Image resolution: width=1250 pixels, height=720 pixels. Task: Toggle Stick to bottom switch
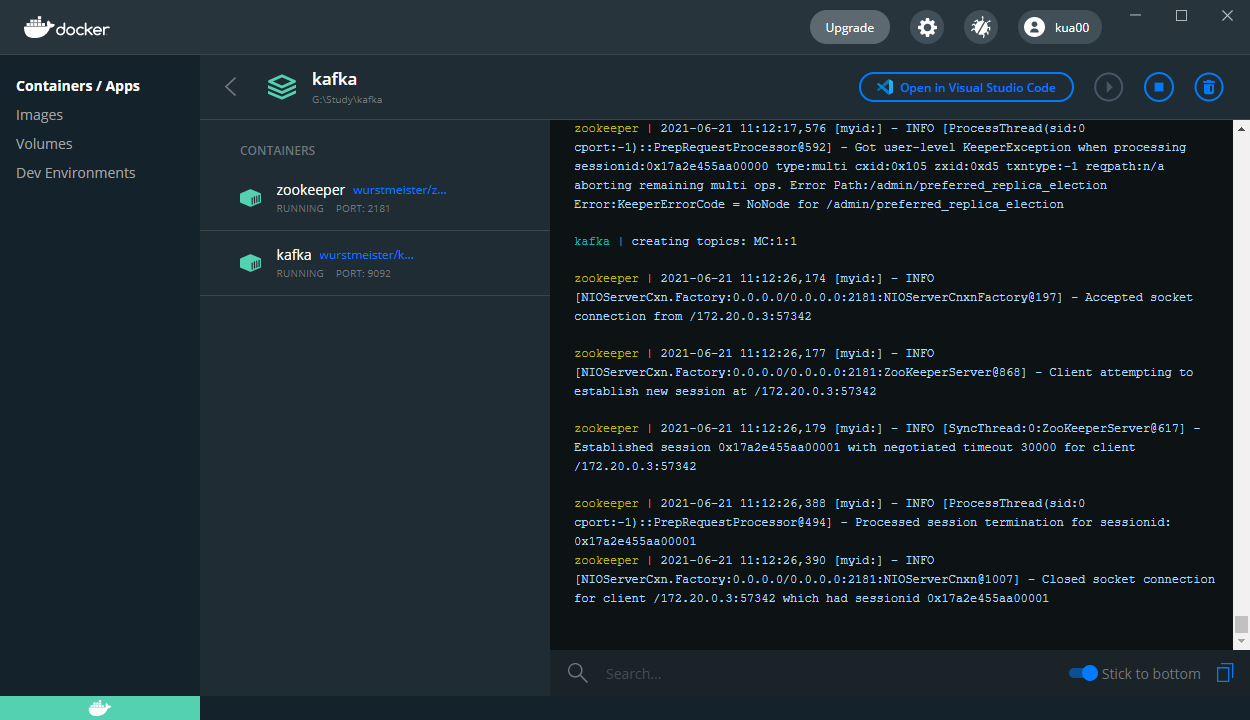(1083, 673)
